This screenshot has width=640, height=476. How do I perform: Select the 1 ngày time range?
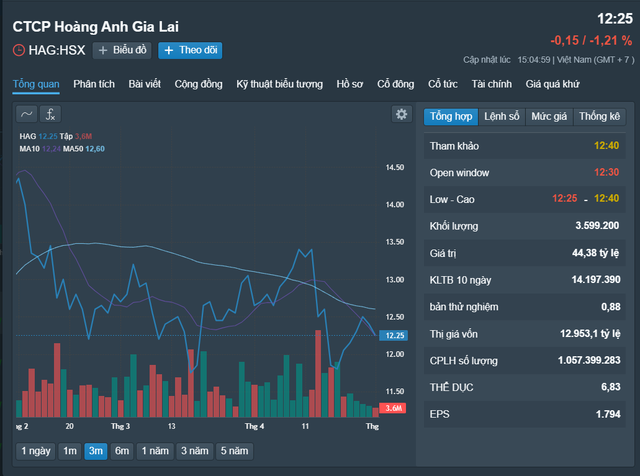pos(35,451)
